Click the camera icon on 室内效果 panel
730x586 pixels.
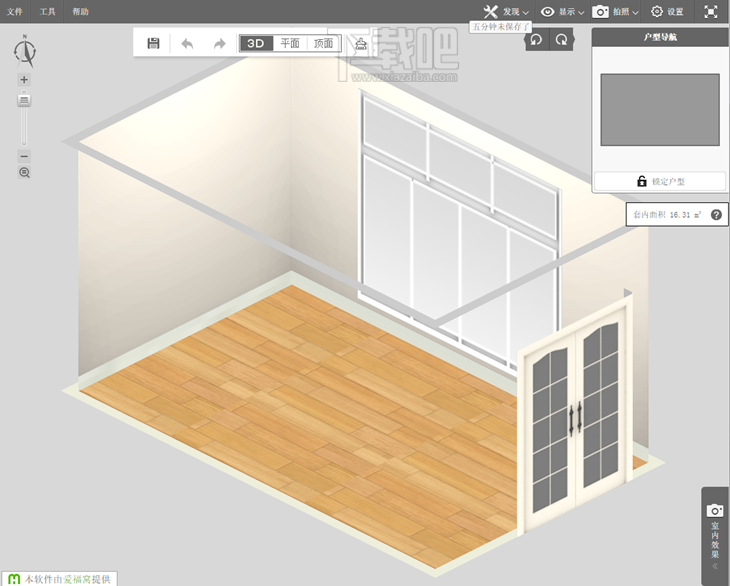715,510
